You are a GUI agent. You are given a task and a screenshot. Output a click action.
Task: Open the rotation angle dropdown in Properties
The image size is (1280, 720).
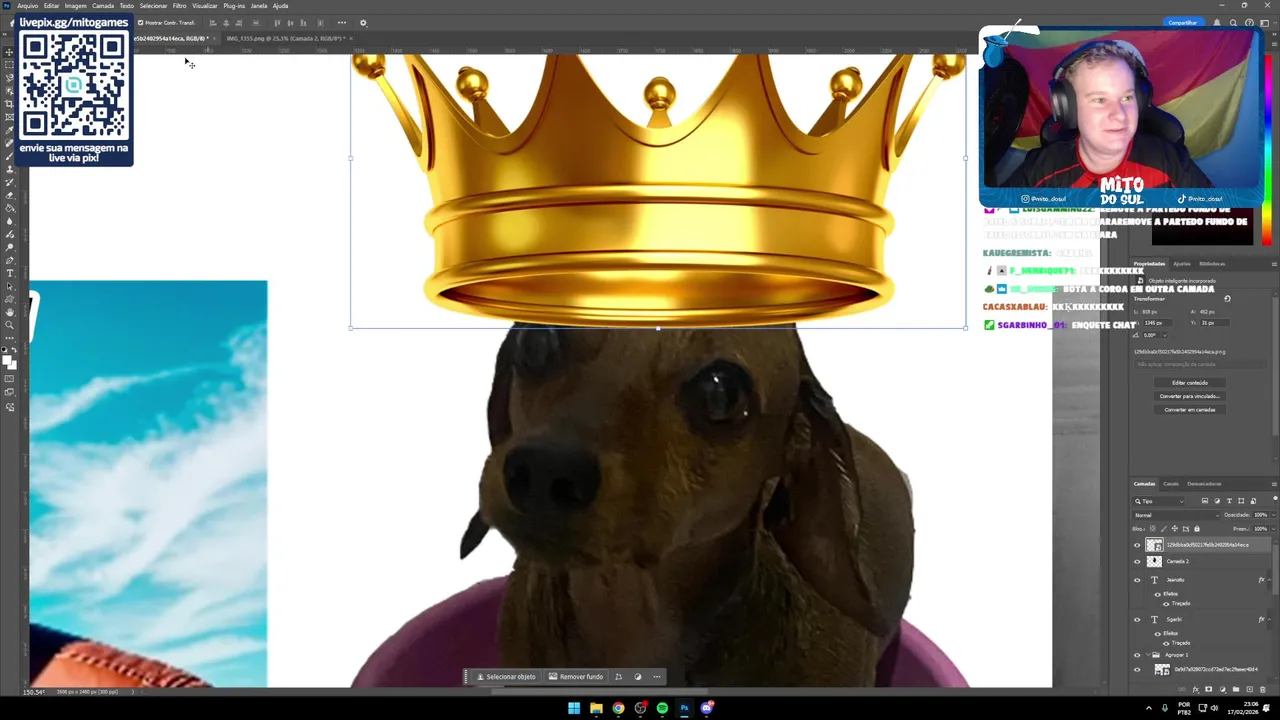point(1165,335)
